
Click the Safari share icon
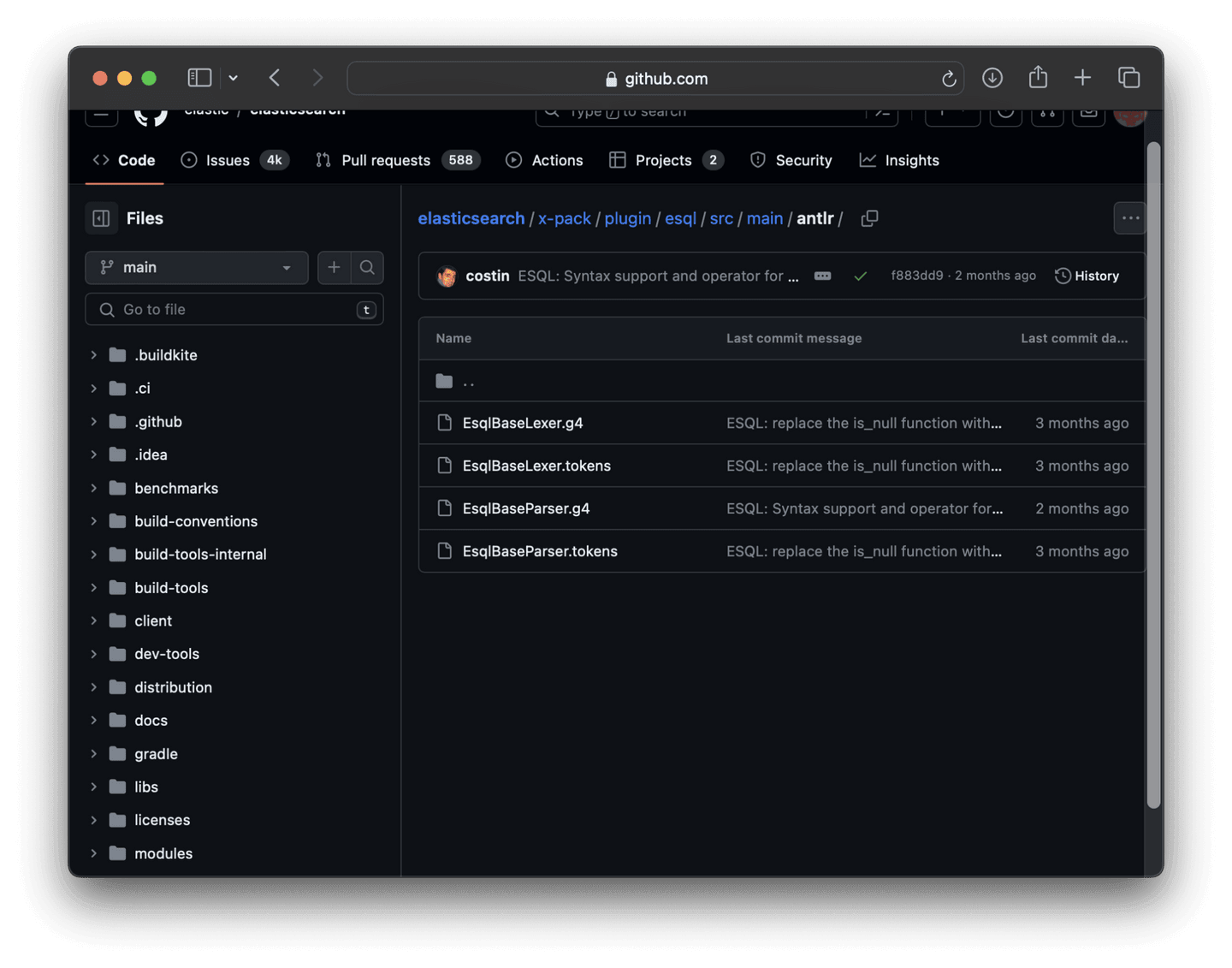pos(1038,78)
